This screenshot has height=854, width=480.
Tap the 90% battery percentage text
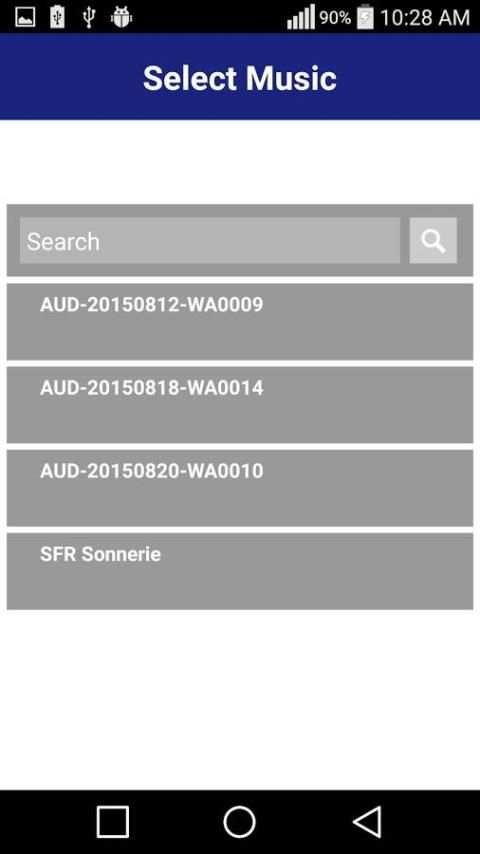tap(335, 17)
